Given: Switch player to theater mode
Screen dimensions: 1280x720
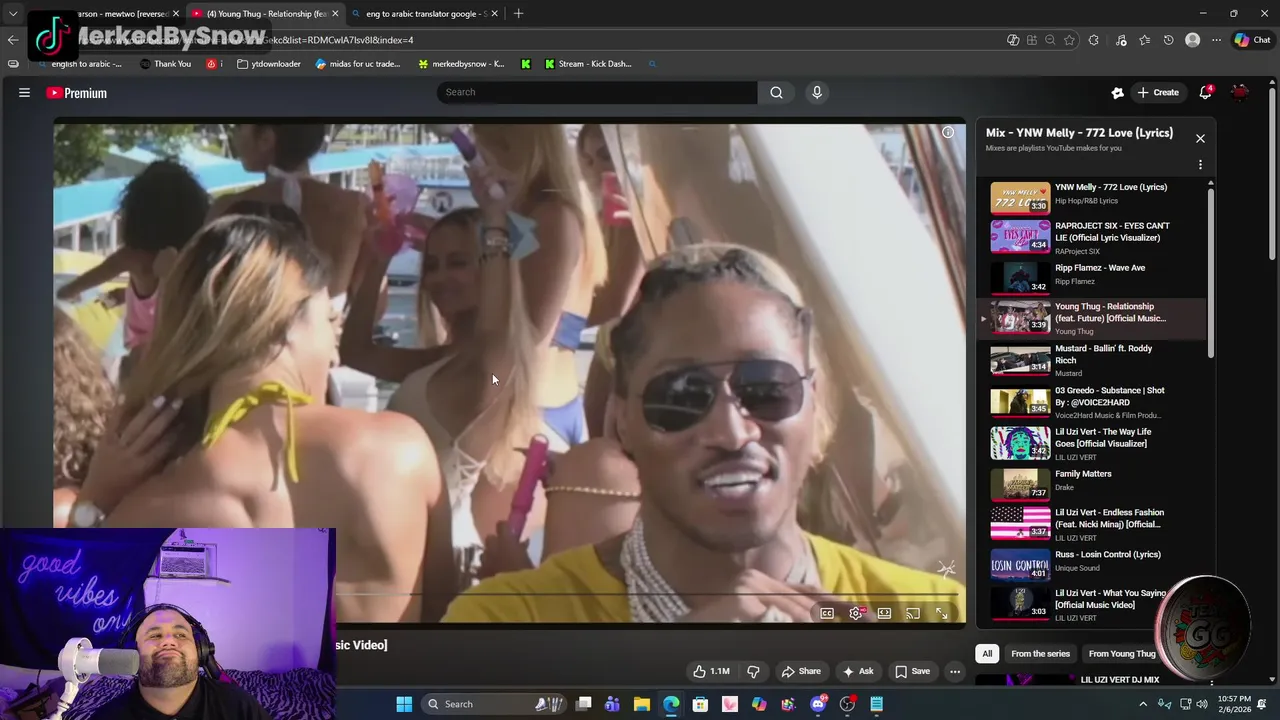Looking at the screenshot, I should pos(884,613).
